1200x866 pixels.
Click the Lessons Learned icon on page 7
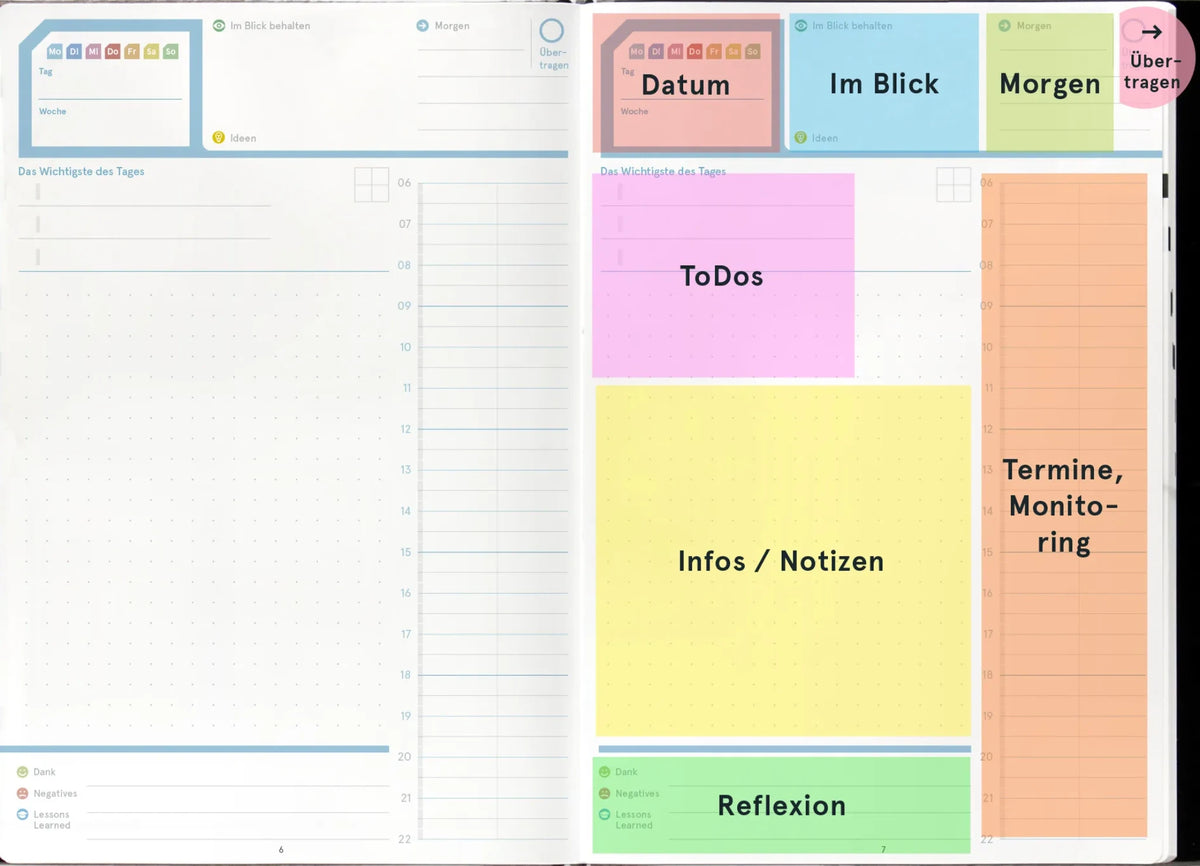[x=604, y=815]
